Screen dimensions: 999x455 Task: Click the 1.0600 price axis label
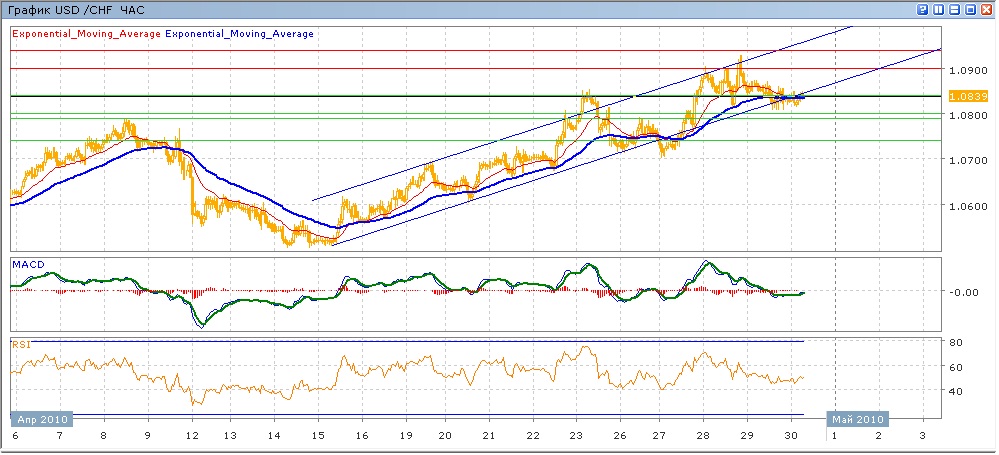click(x=966, y=207)
